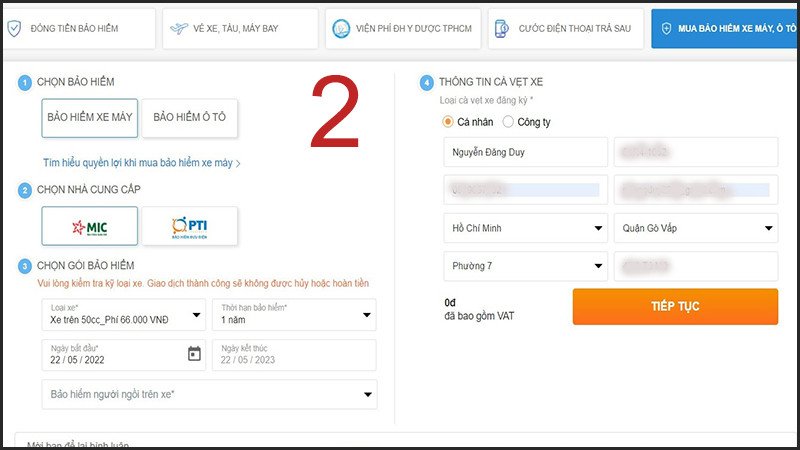
Task: Open the Thời hạn bảo hiểm dropdown
Action: [294, 314]
